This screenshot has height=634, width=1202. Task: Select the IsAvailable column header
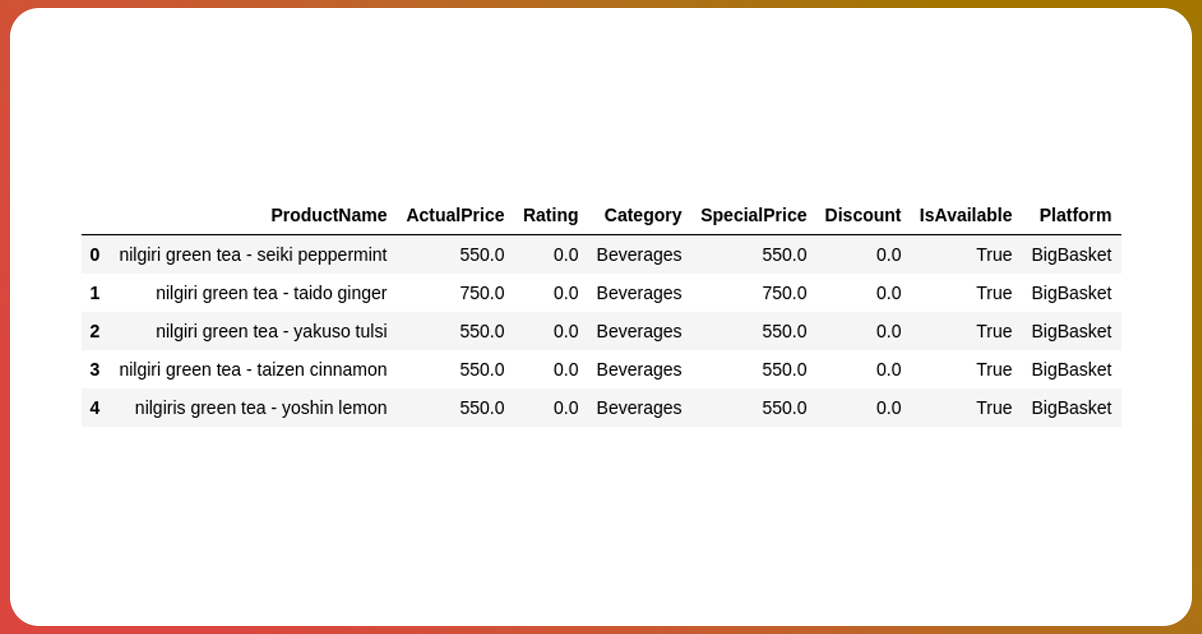coord(965,215)
